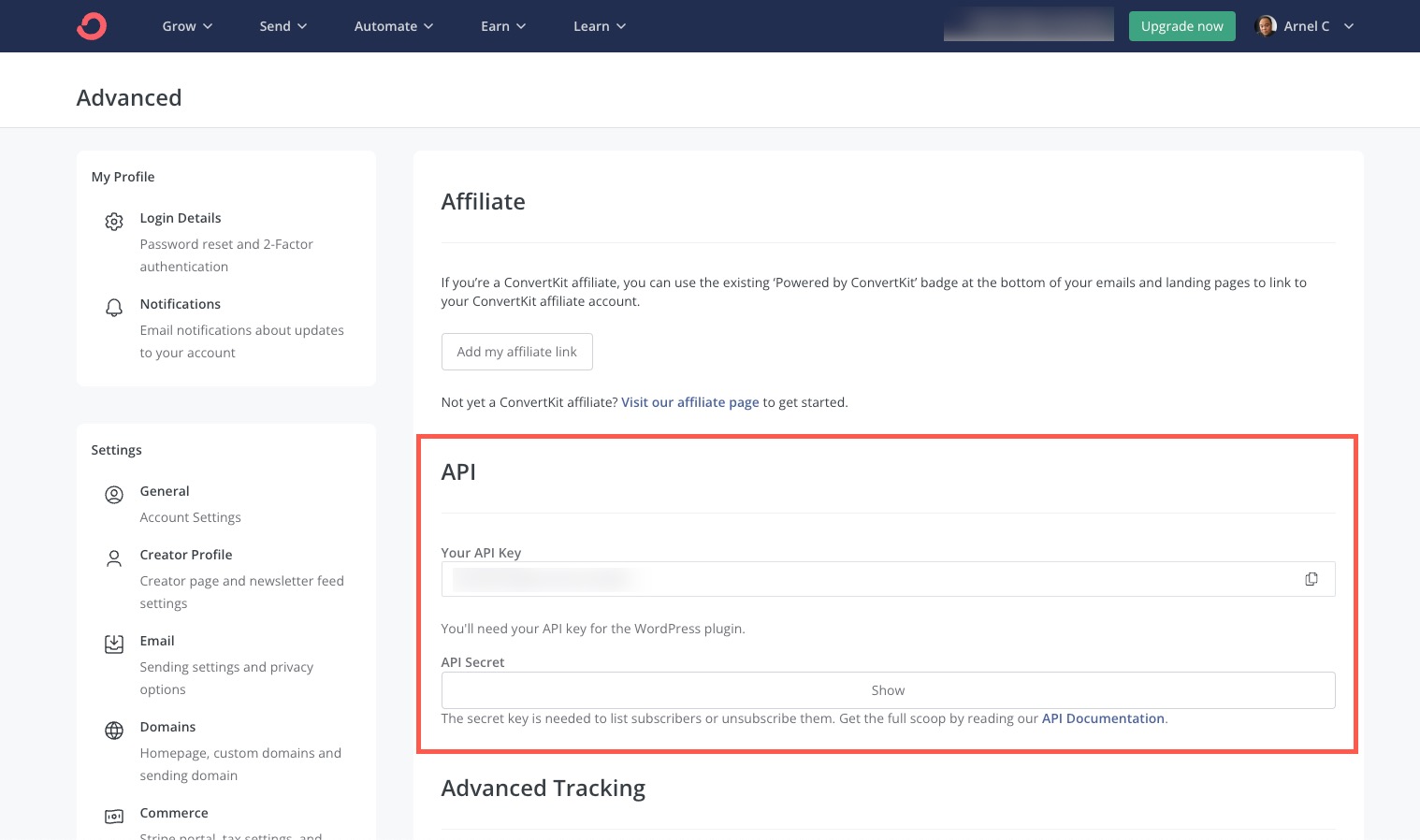Viewport: 1420px width, 840px height.
Task: Click the account icon next to General
Action: [x=113, y=494]
